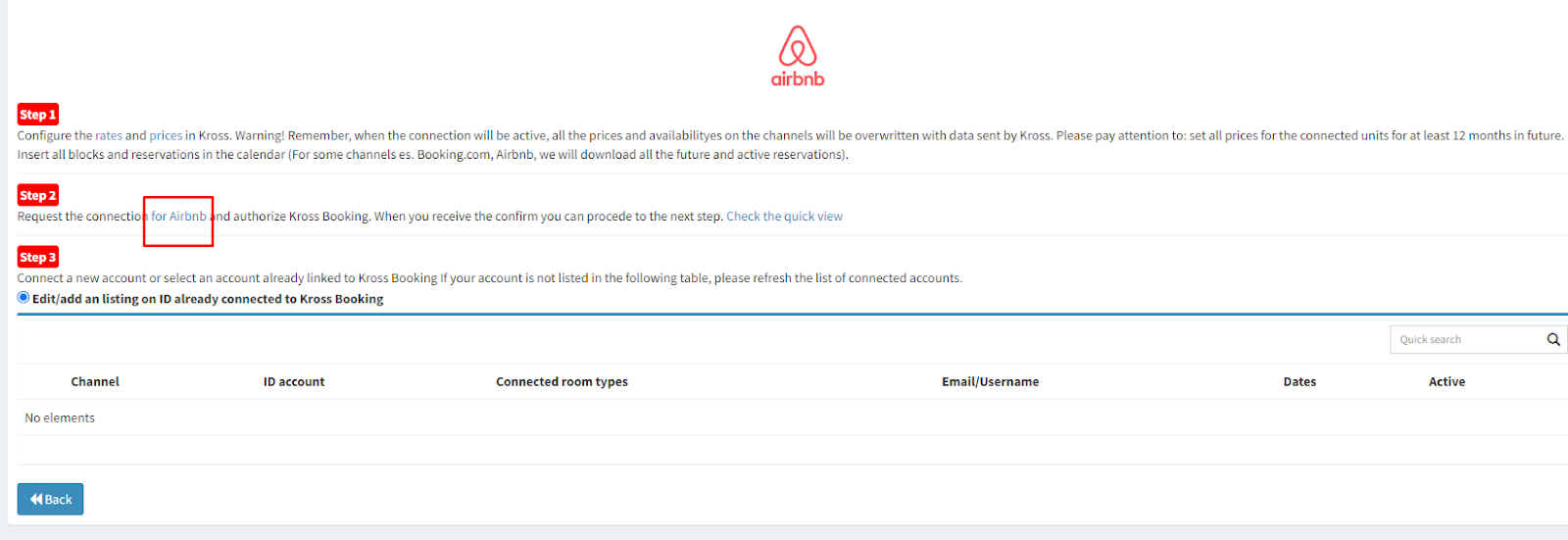
Task: Sort by the Channel column header
Action: [x=95, y=382]
